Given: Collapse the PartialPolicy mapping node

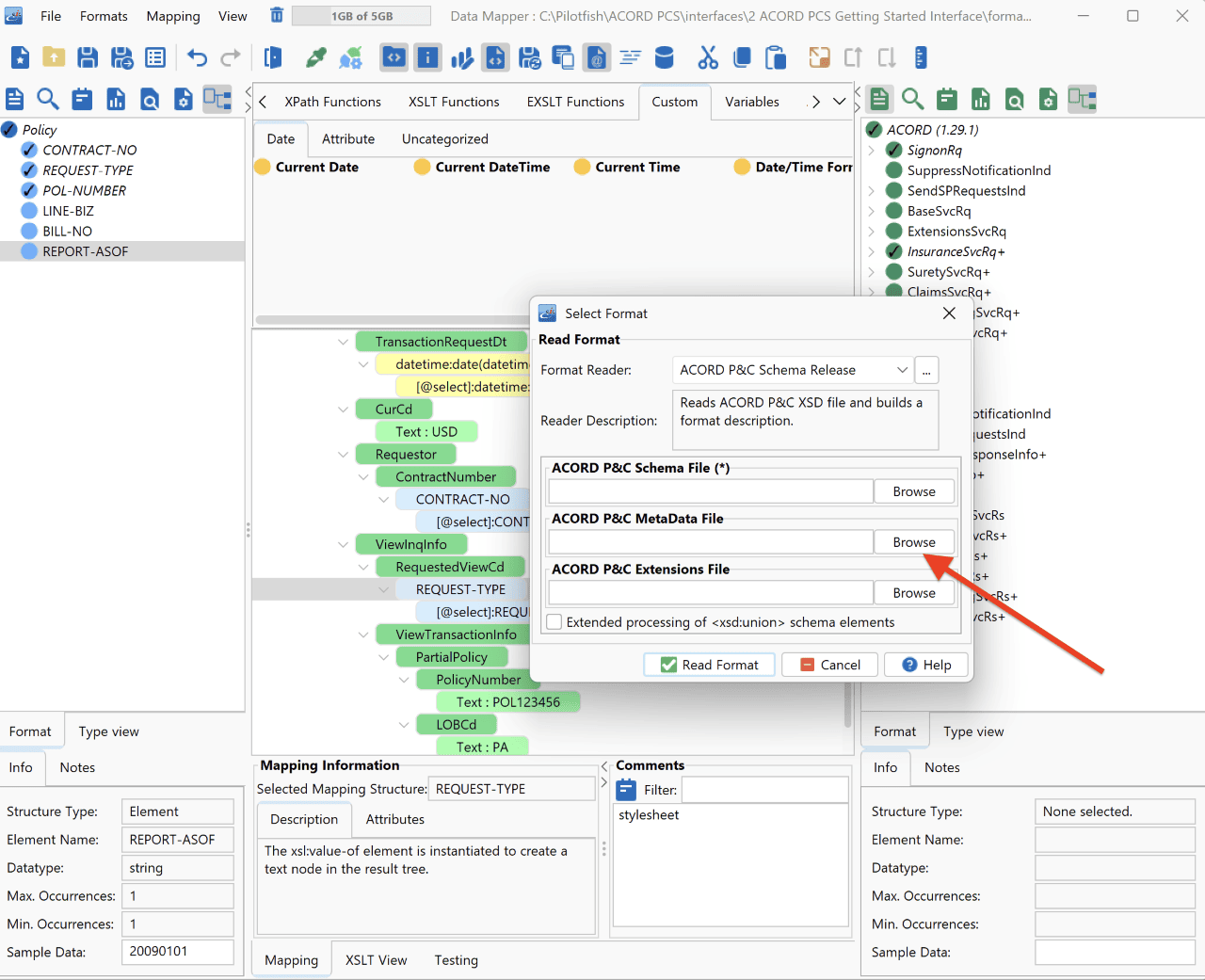Looking at the screenshot, I should coord(383,657).
